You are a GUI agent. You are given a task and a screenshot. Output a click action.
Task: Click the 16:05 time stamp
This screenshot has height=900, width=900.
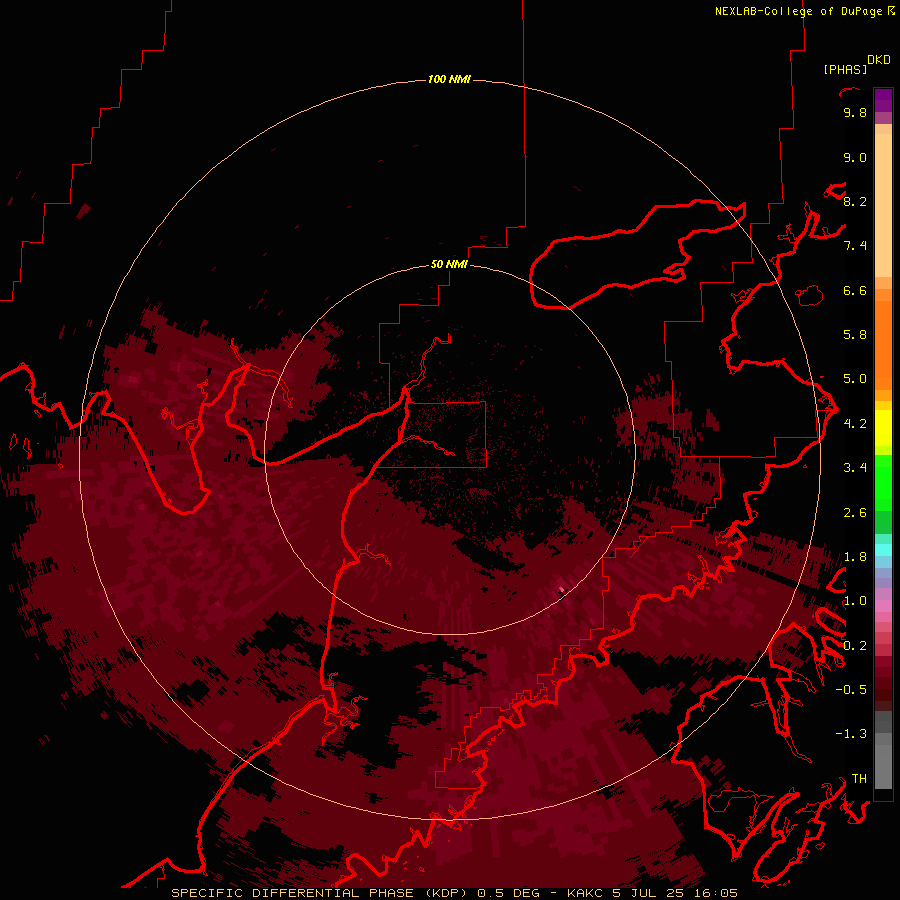click(715, 893)
